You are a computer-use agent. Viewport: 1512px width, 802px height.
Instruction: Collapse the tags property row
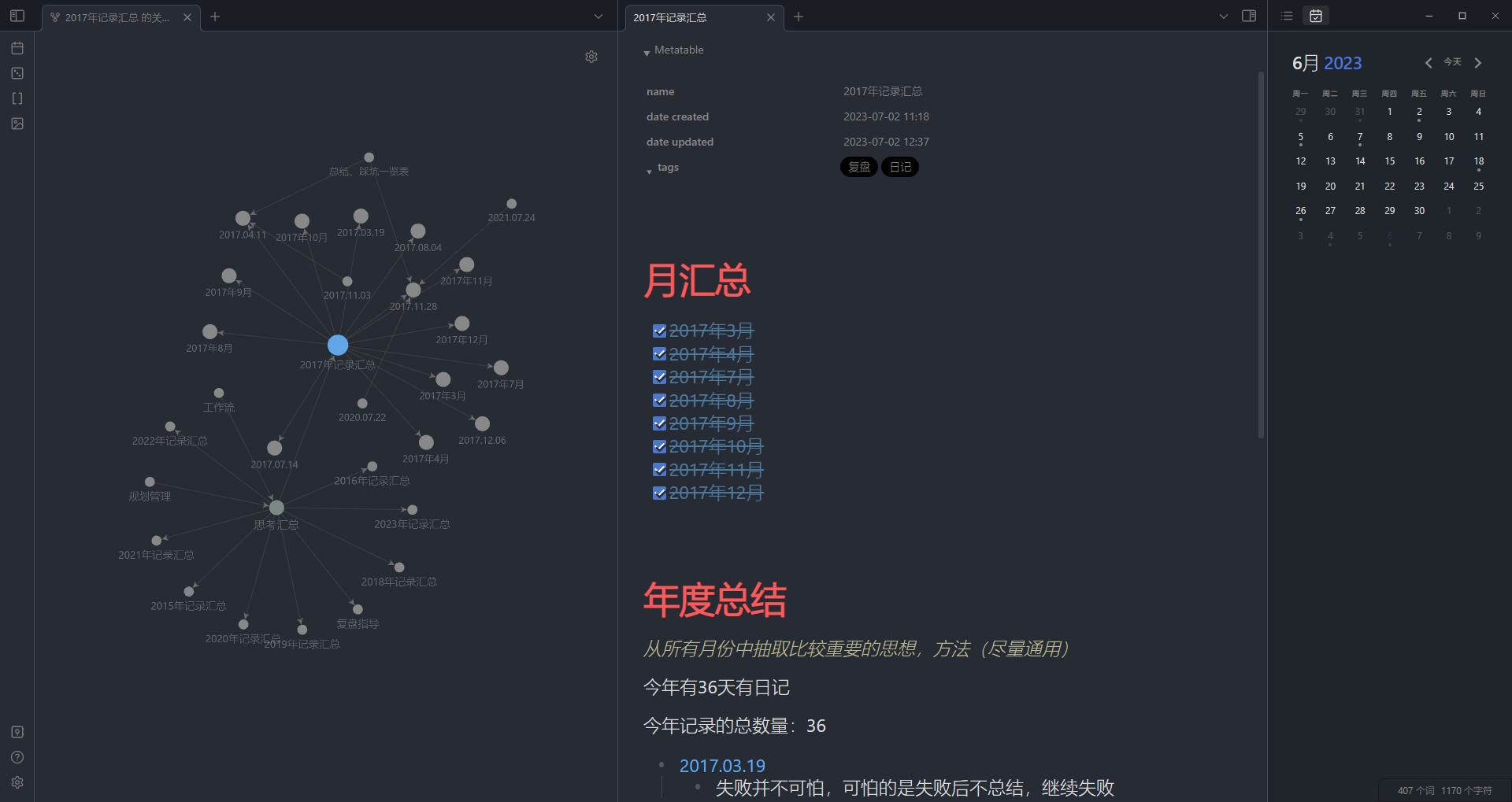click(649, 169)
